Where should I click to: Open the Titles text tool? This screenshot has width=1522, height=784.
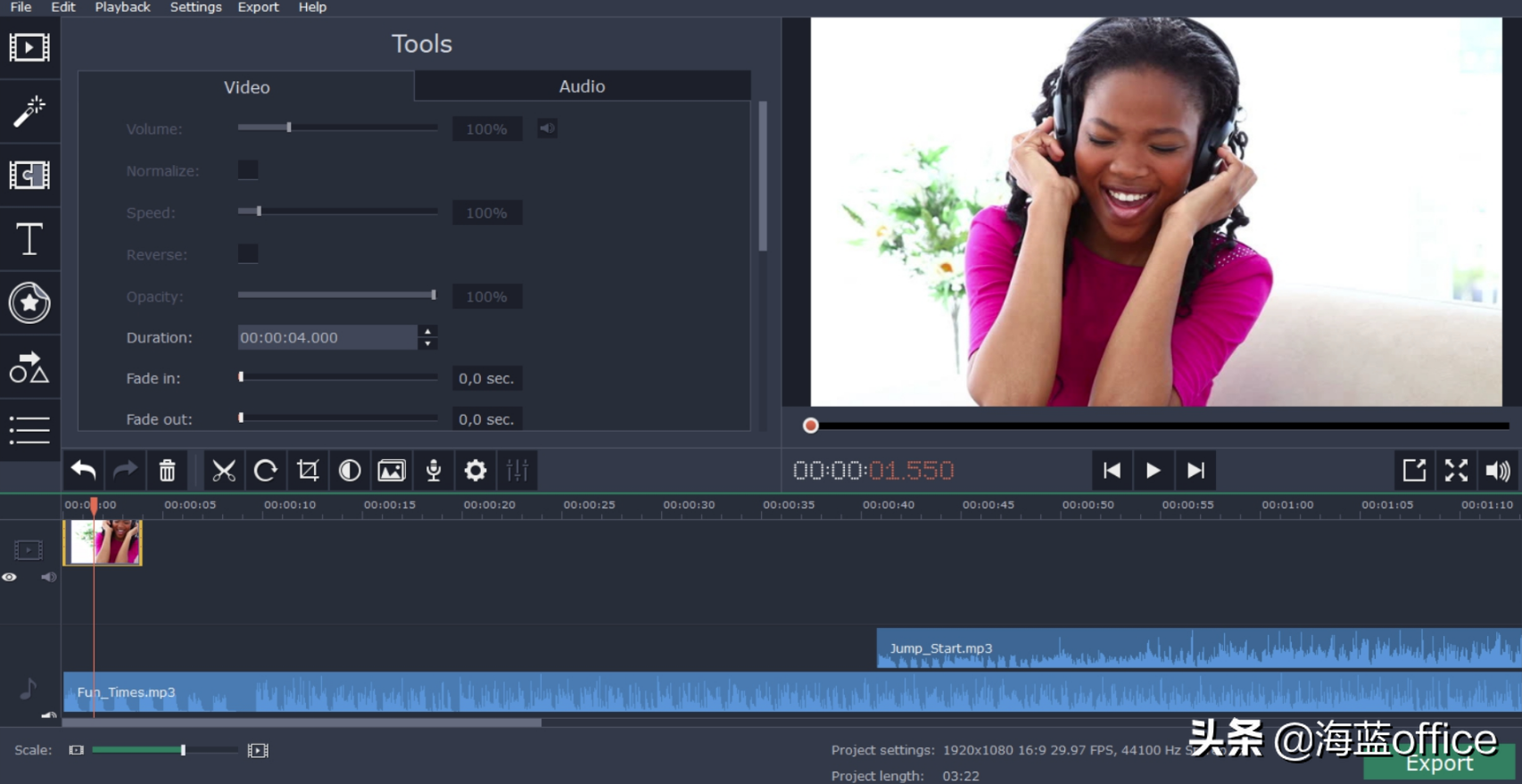pos(29,239)
